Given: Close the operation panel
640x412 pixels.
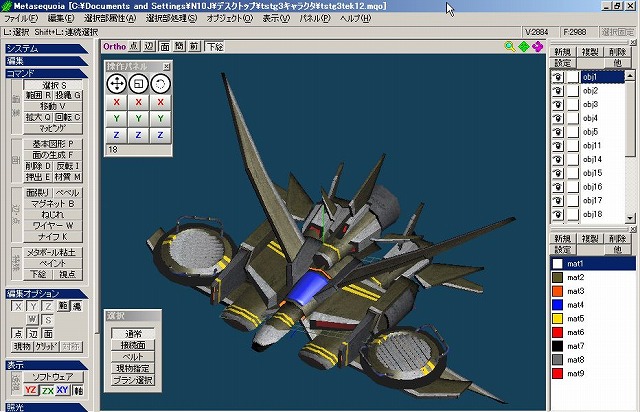Looking at the screenshot, I should (167, 66).
